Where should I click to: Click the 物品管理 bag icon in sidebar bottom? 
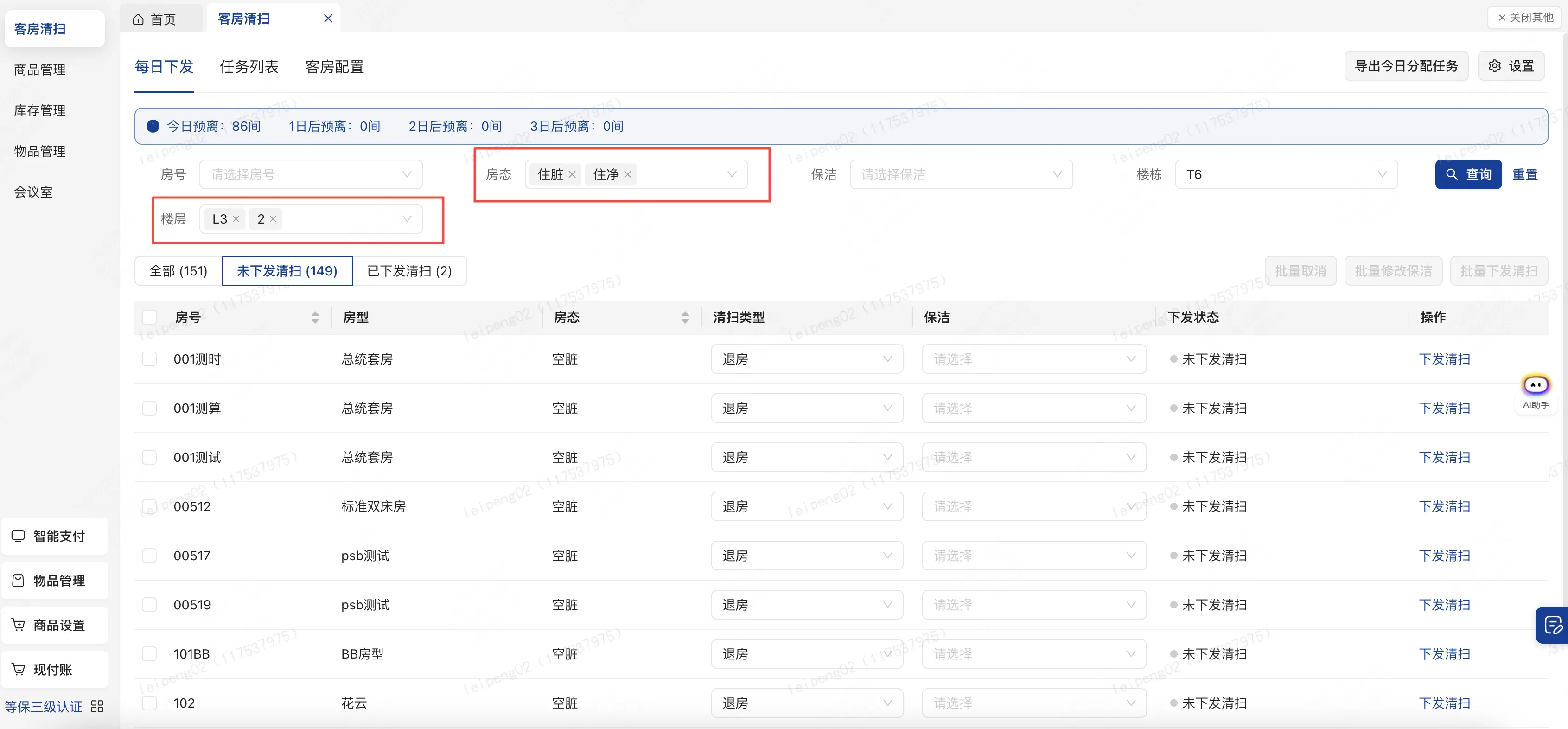(18, 581)
